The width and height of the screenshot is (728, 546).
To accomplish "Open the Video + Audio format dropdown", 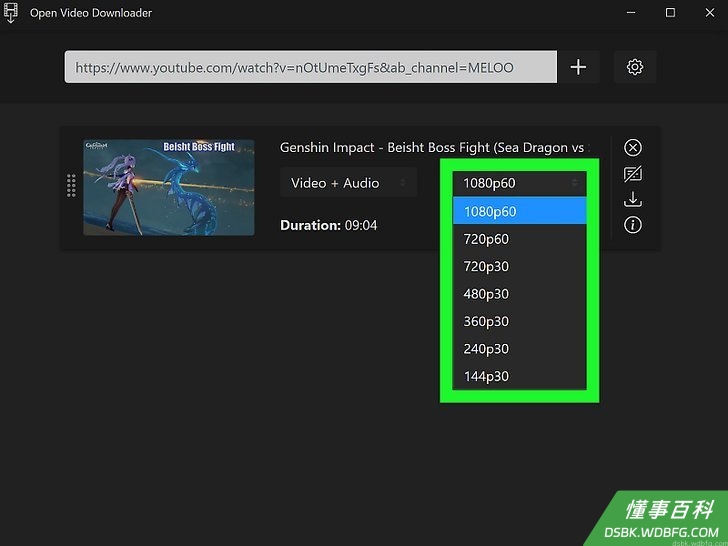I will click(348, 183).
